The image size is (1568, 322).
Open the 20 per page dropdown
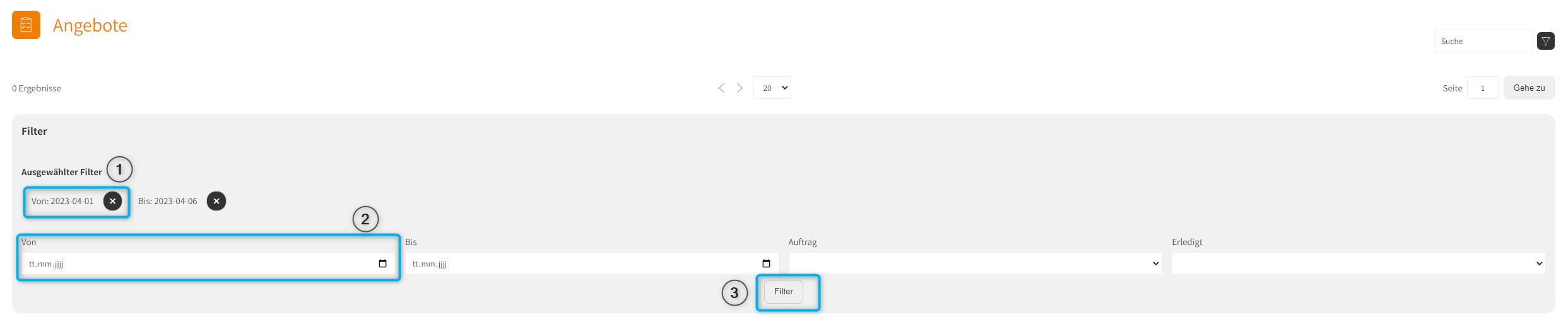[x=772, y=88]
